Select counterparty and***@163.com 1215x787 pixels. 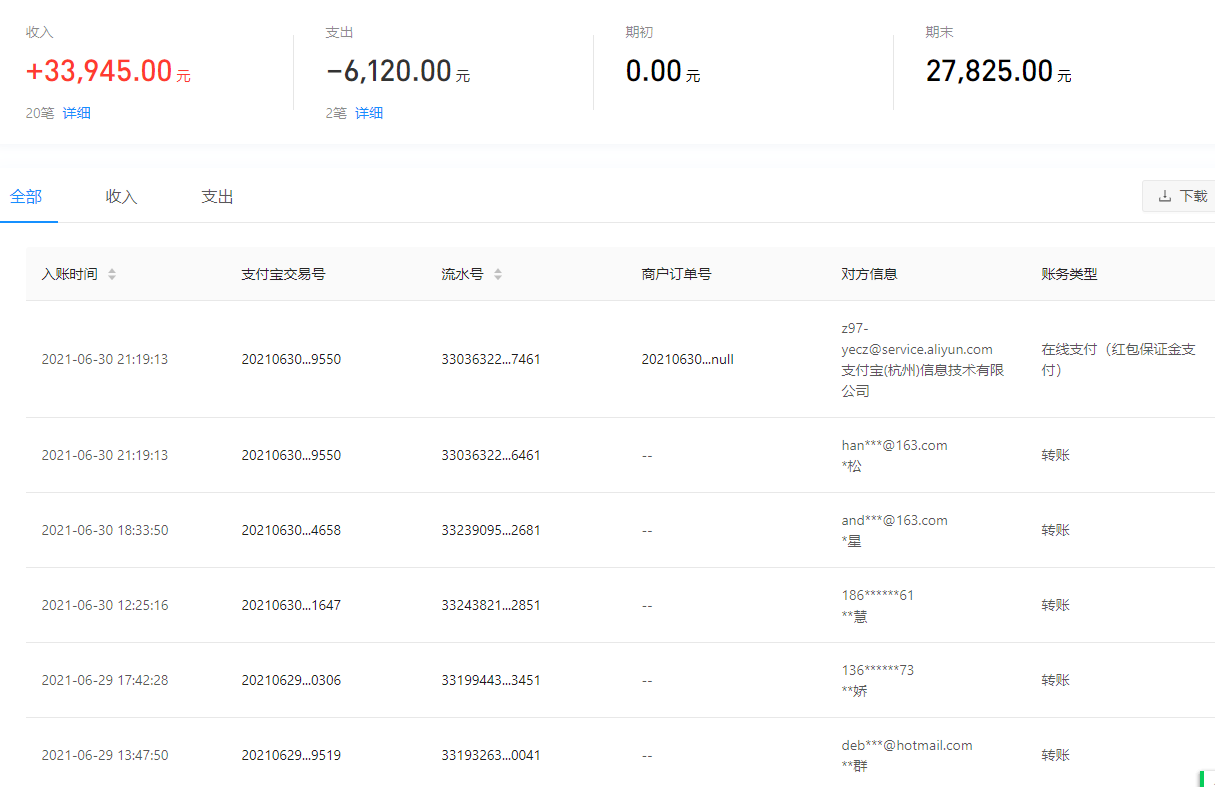(894, 520)
